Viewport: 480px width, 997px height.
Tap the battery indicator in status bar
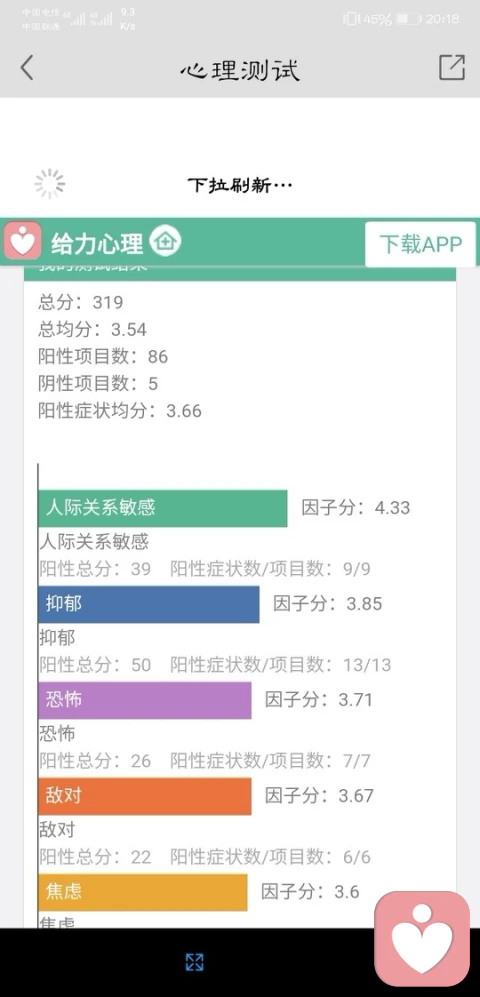point(408,19)
